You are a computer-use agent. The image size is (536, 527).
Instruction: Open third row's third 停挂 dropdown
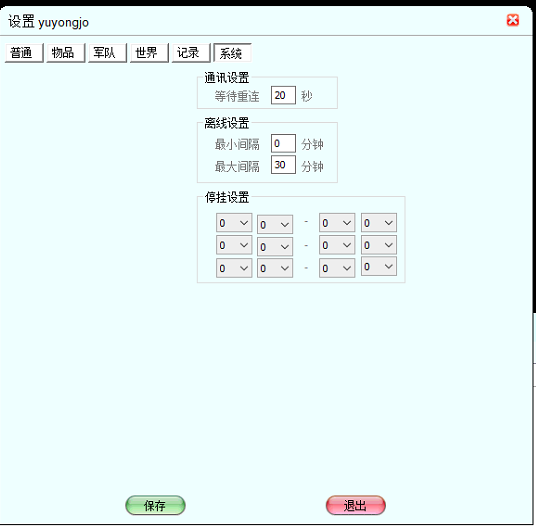337,268
